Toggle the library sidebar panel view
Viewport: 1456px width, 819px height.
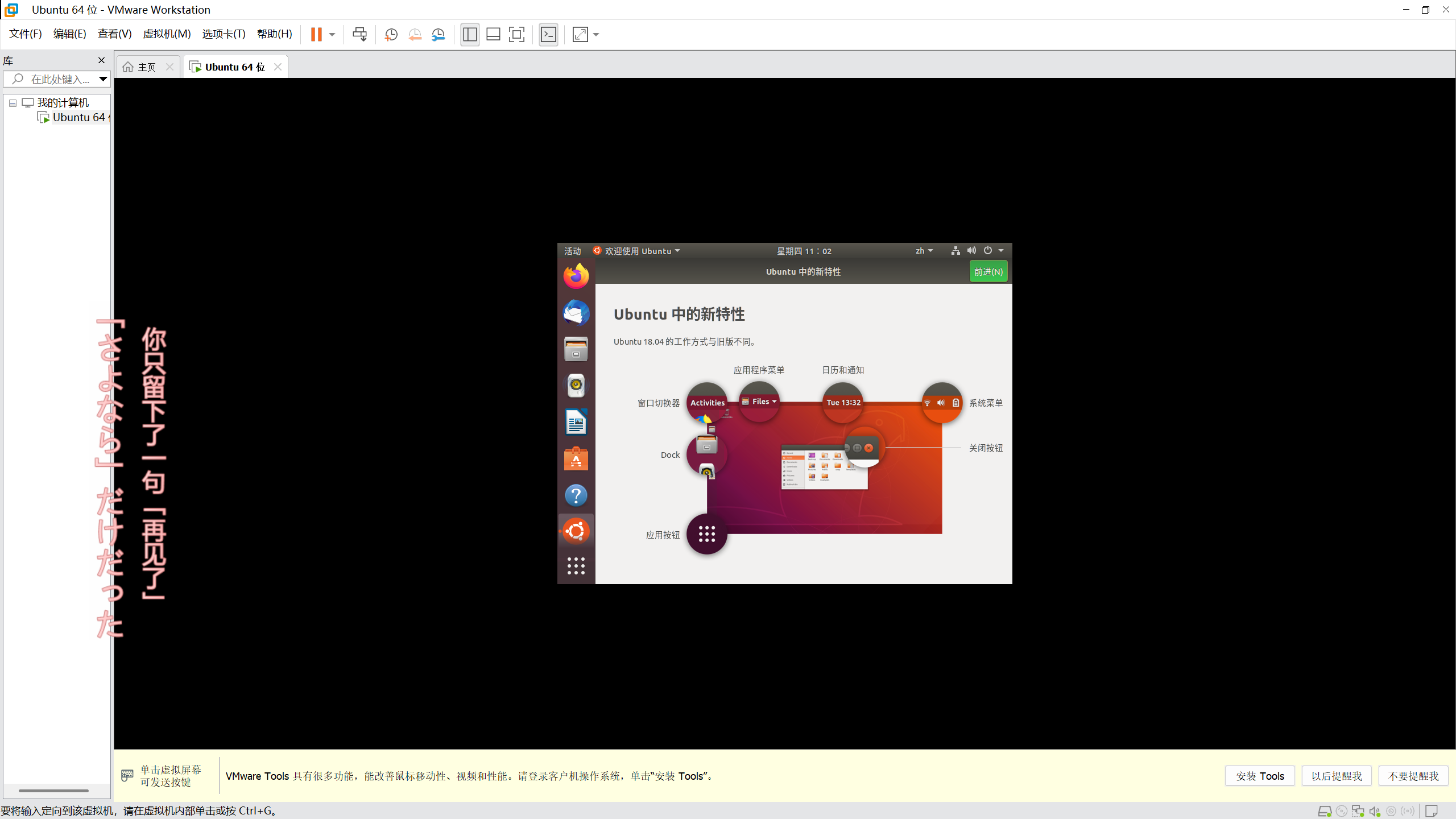click(x=470, y=34)
